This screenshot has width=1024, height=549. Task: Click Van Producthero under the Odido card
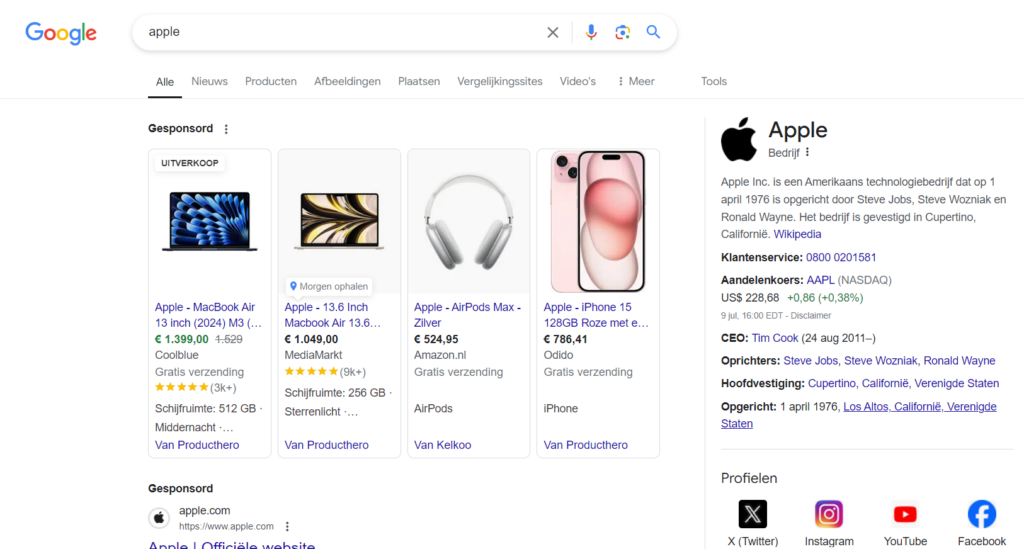coord(586,445)
